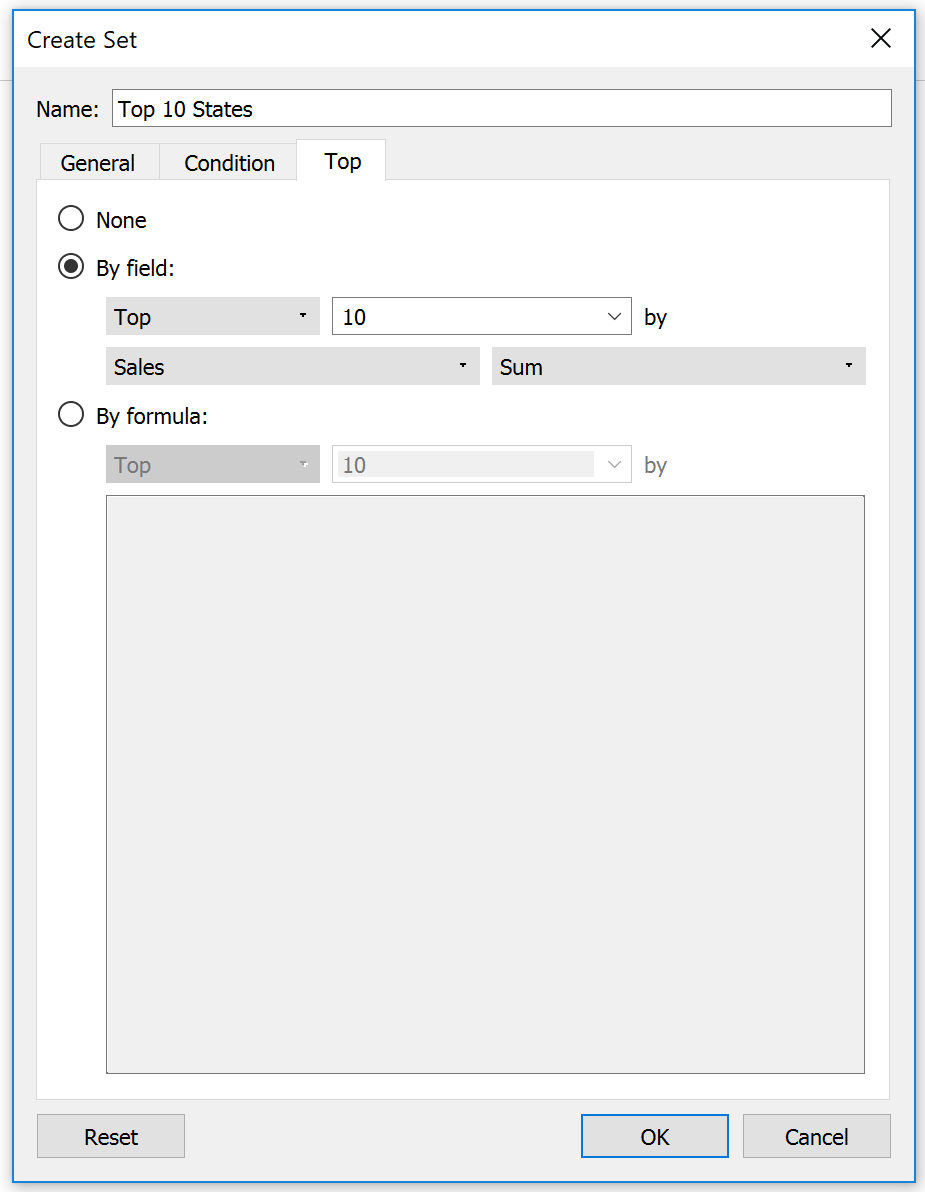Switch to the General tab

coord(98,163)
